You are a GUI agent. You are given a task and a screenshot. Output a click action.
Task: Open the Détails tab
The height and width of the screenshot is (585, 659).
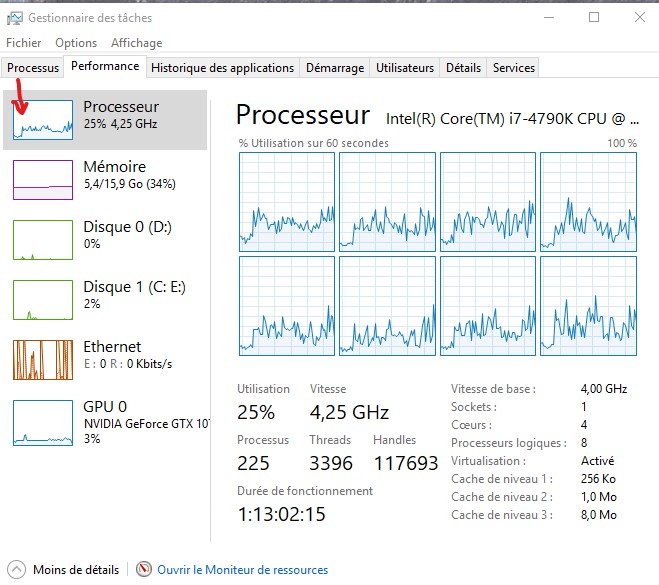pos(463,68)
